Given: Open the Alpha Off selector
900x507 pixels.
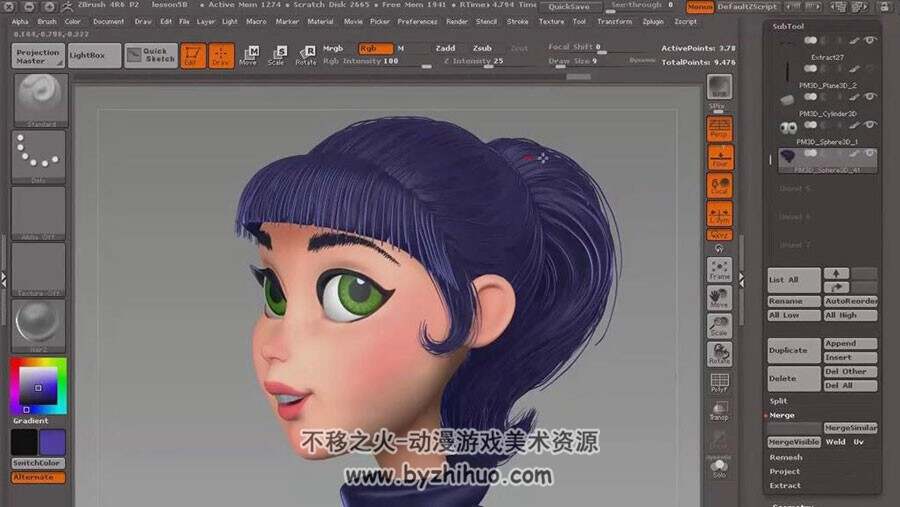Looking at the screenshot, I should click(38, 213).
